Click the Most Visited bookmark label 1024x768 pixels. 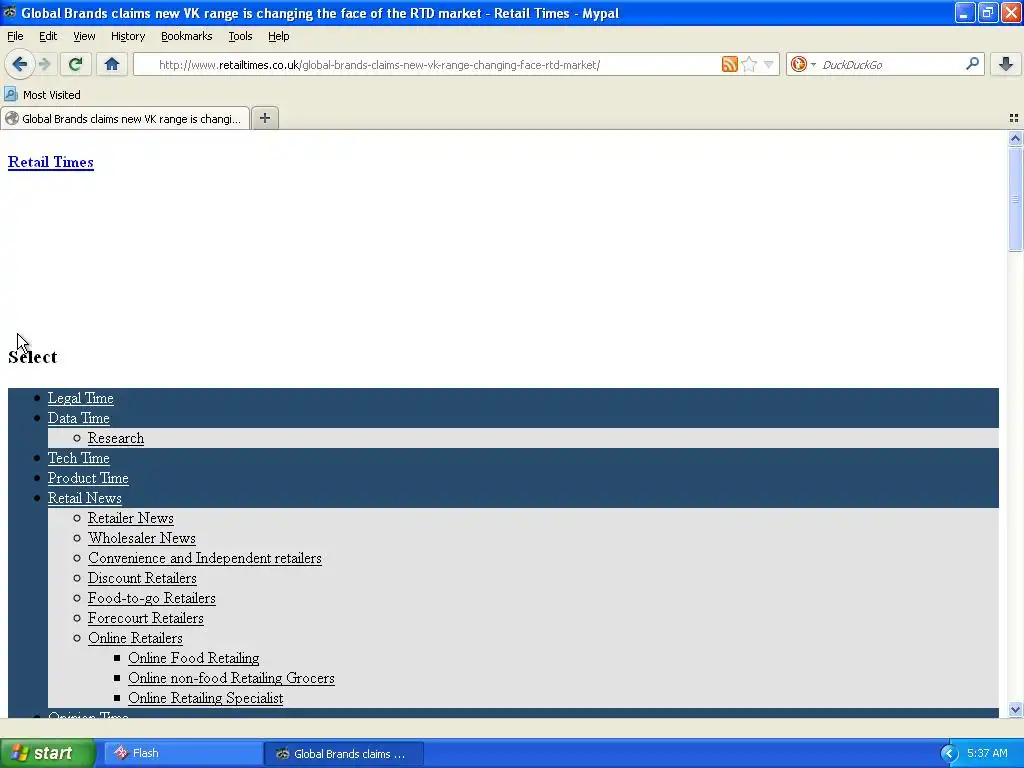(x=52, y=95)
